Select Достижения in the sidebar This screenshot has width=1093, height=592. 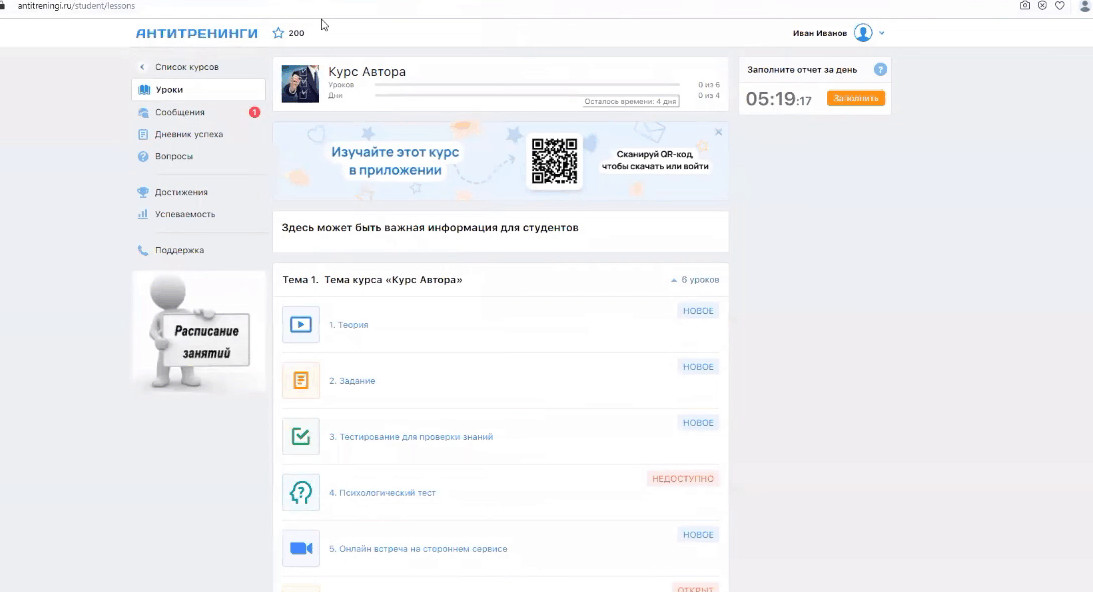point(181,192)
